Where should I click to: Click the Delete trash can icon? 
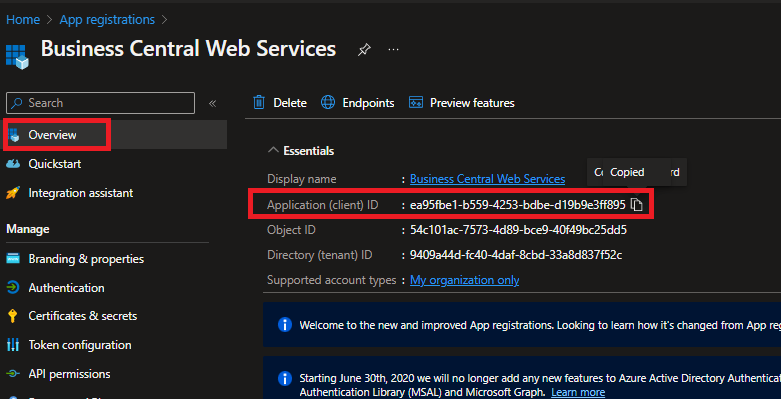pyautogui.click(x=259, y=103)
